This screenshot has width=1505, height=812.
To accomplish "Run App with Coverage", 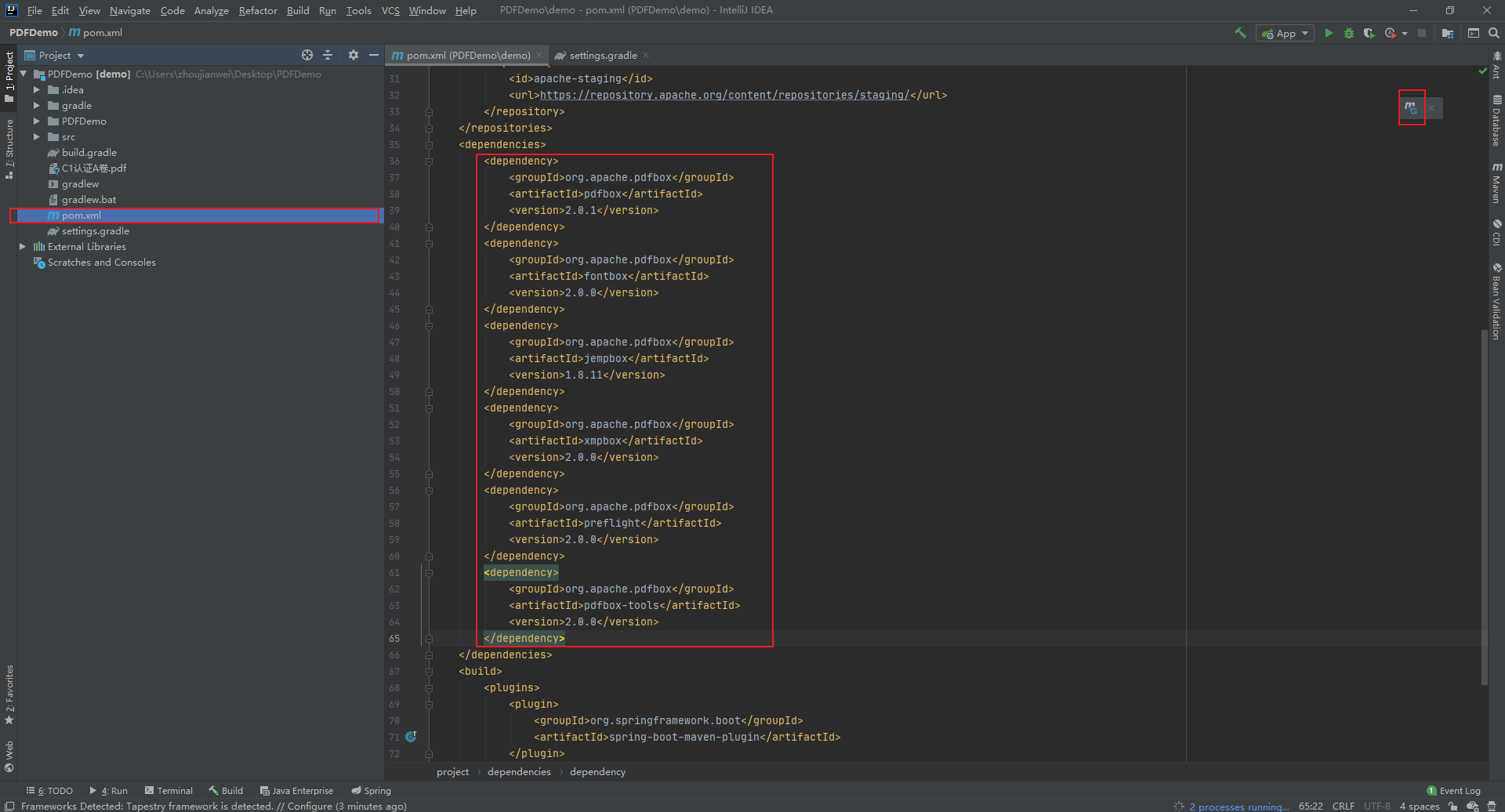I will (x=1369, y=33).
